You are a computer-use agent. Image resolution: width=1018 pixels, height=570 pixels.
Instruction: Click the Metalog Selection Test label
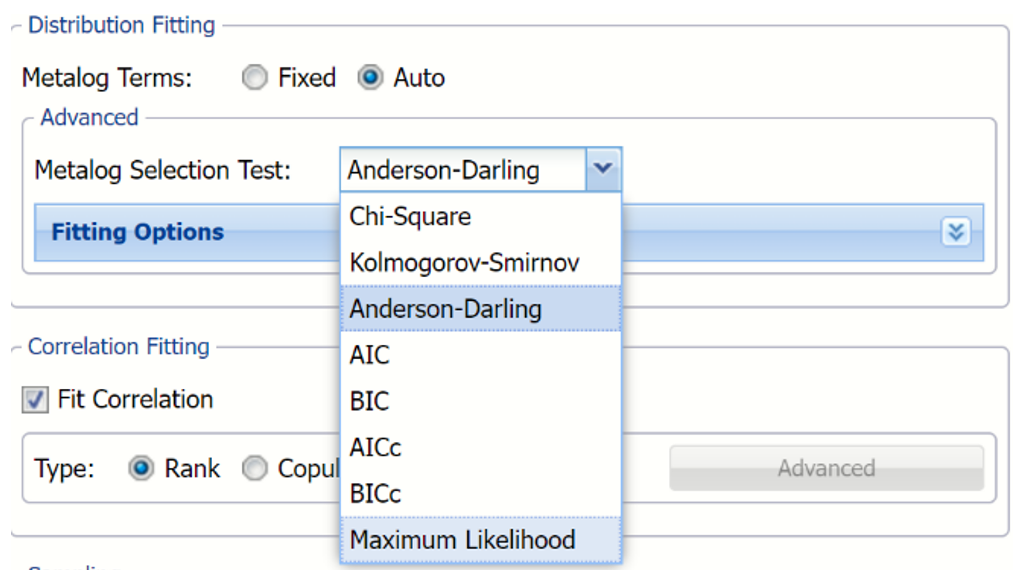click(162, 170)
